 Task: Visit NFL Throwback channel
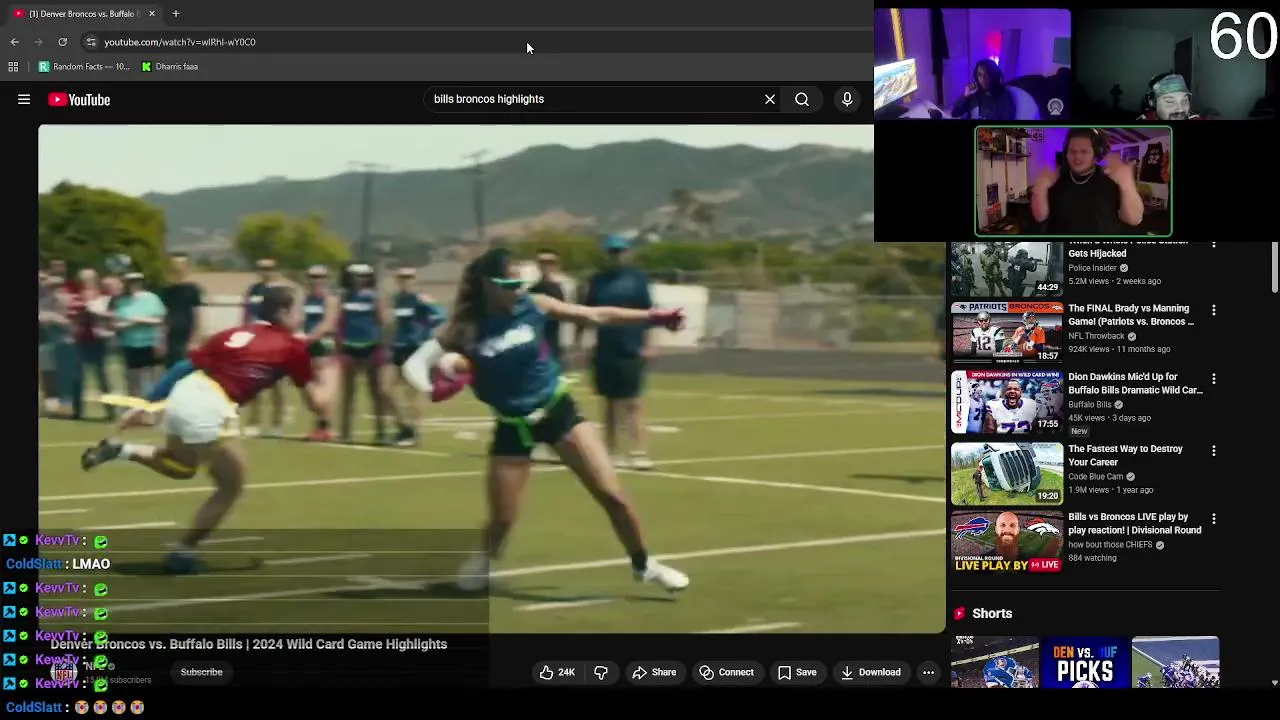(x=1096, y=336)
